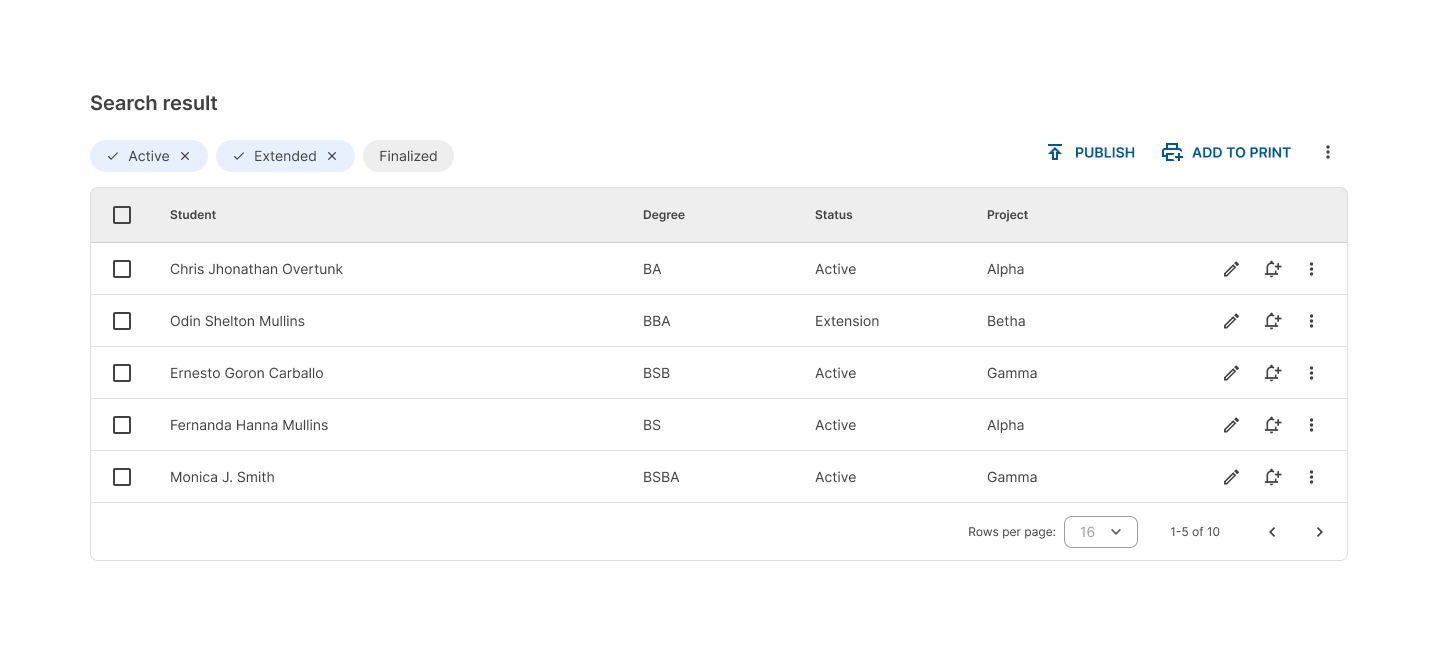
Task: Add alert bell for Fernanda Hanna Mullins
Action: [x=1272, y=425]
